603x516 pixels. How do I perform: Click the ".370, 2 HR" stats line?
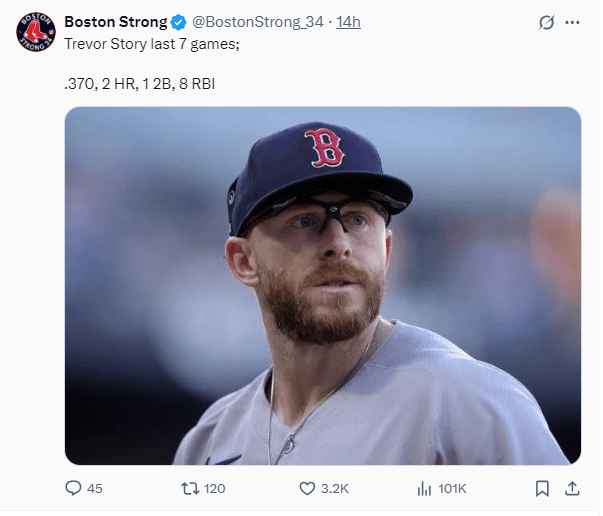[x=139, y=85]
